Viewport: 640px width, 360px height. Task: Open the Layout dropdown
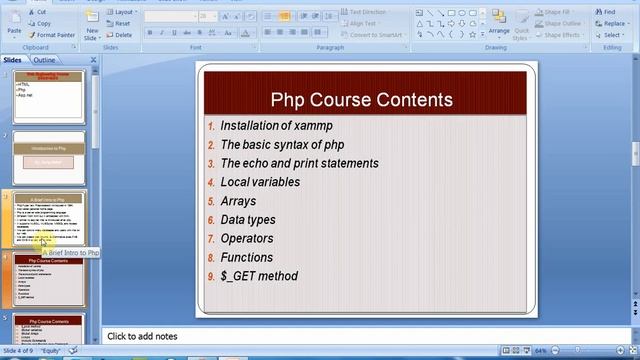point(122,12)
